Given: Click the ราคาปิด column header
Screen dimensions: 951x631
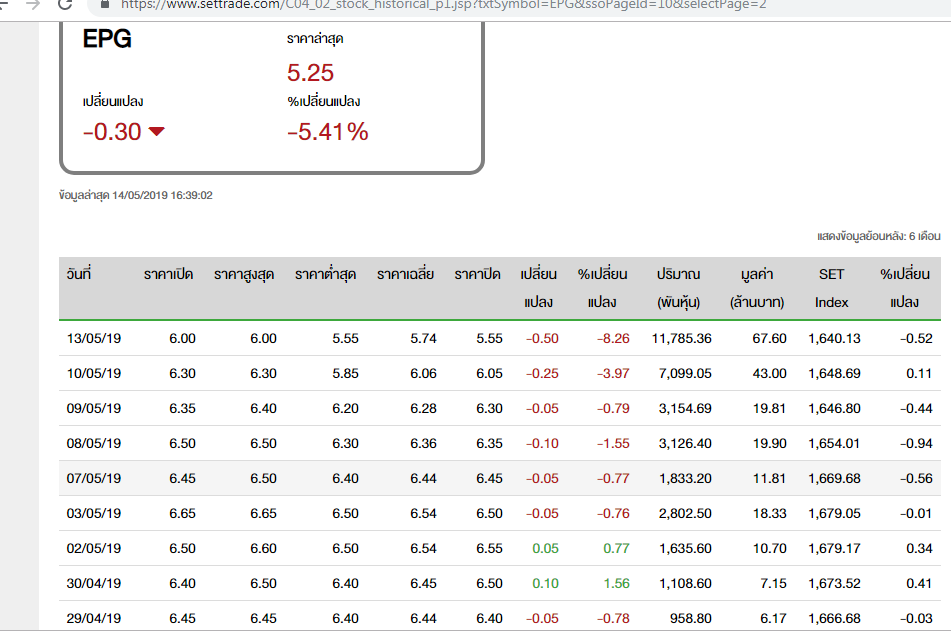Looking at the screenshot, I should click(x=477, y=274).
